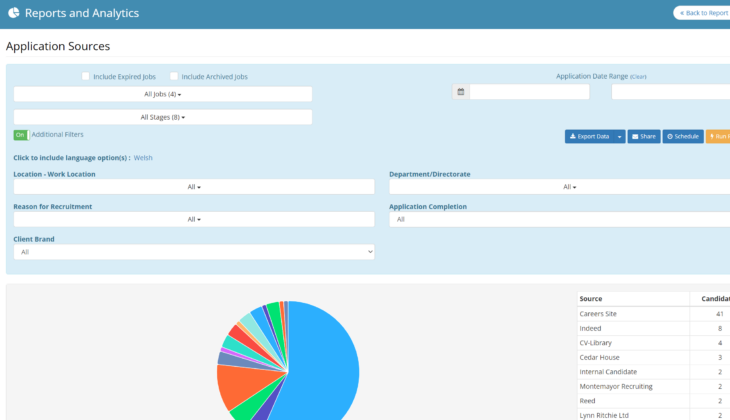Enable Include Expired Jobs checkbox
The width and height of the screenshot is (730, 420).
click(x=86, y=76)
